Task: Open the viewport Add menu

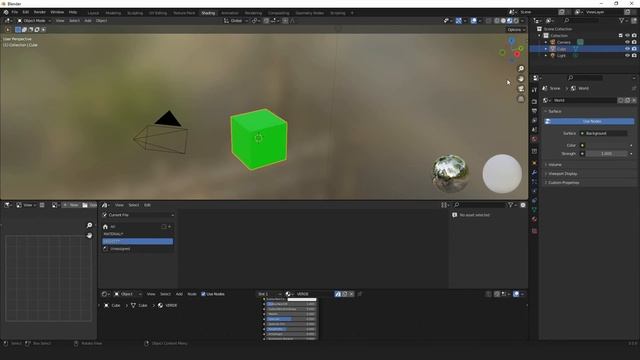Action: pyautogui.click(x=88, y=20)
